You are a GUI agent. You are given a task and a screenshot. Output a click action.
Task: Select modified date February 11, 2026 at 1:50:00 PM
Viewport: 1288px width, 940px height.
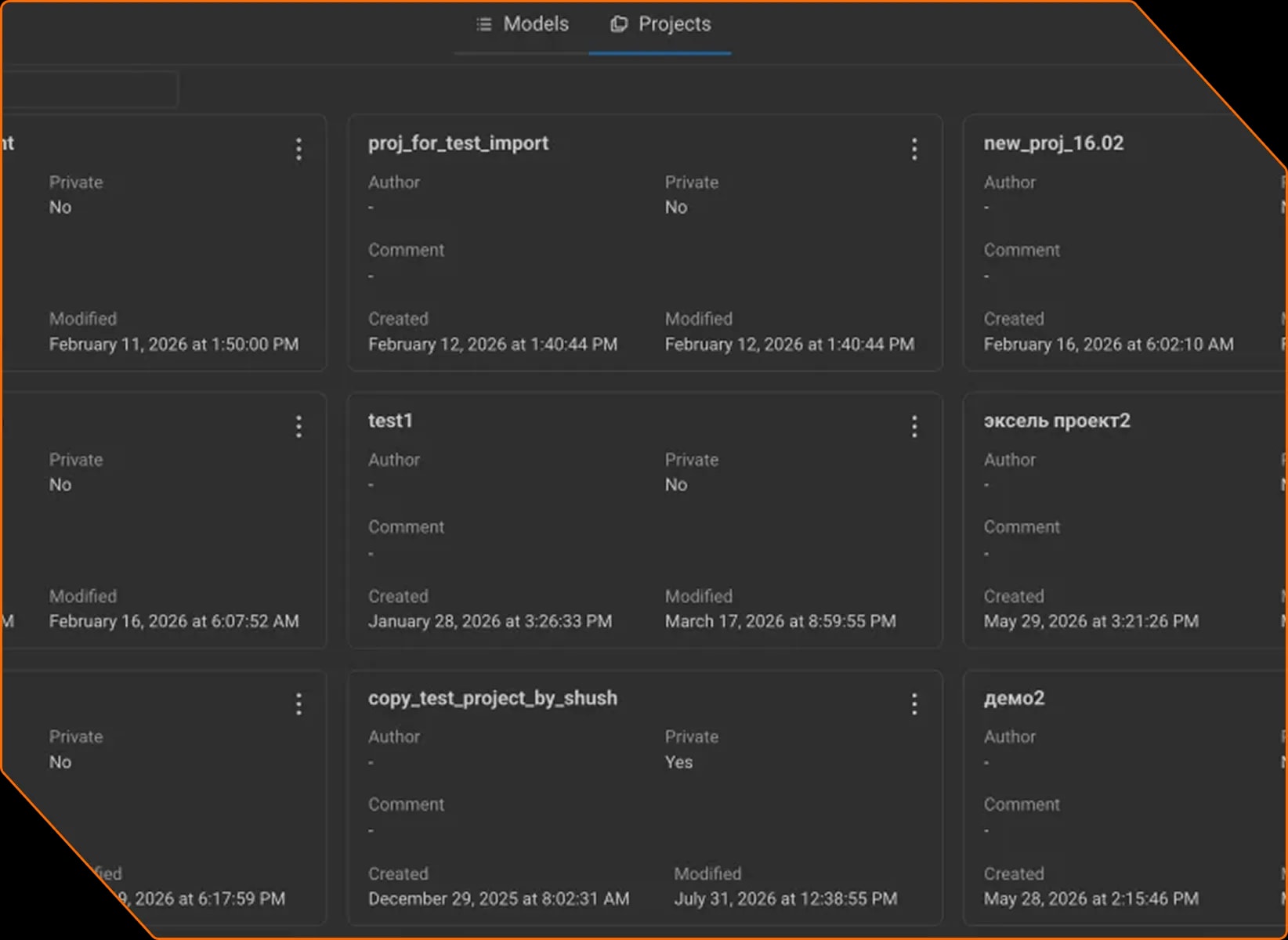tap(174, 345)
